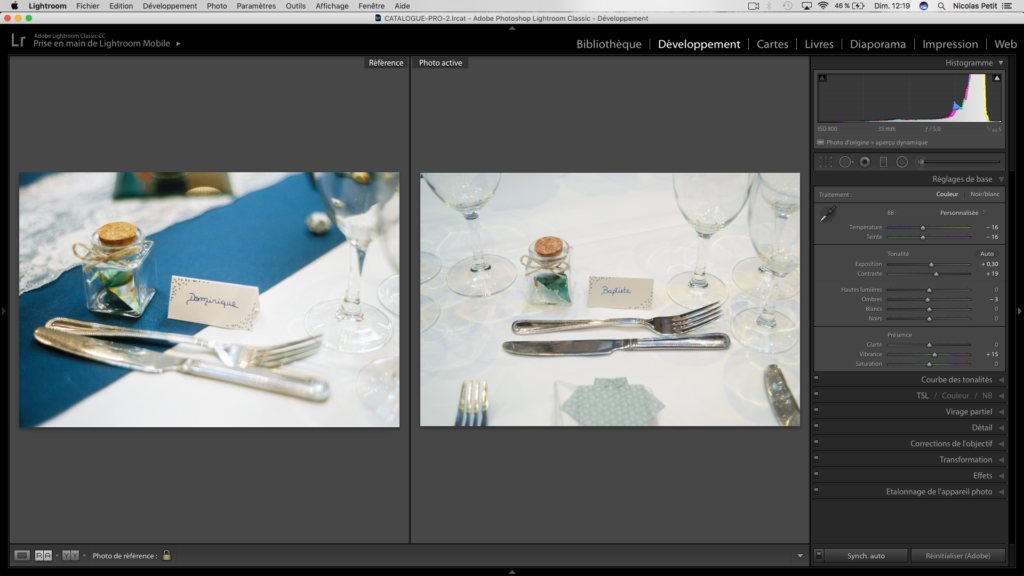Open toolbar content dropdown arrow at bottom
The image size is (1024, 576).
pos(800,556)
